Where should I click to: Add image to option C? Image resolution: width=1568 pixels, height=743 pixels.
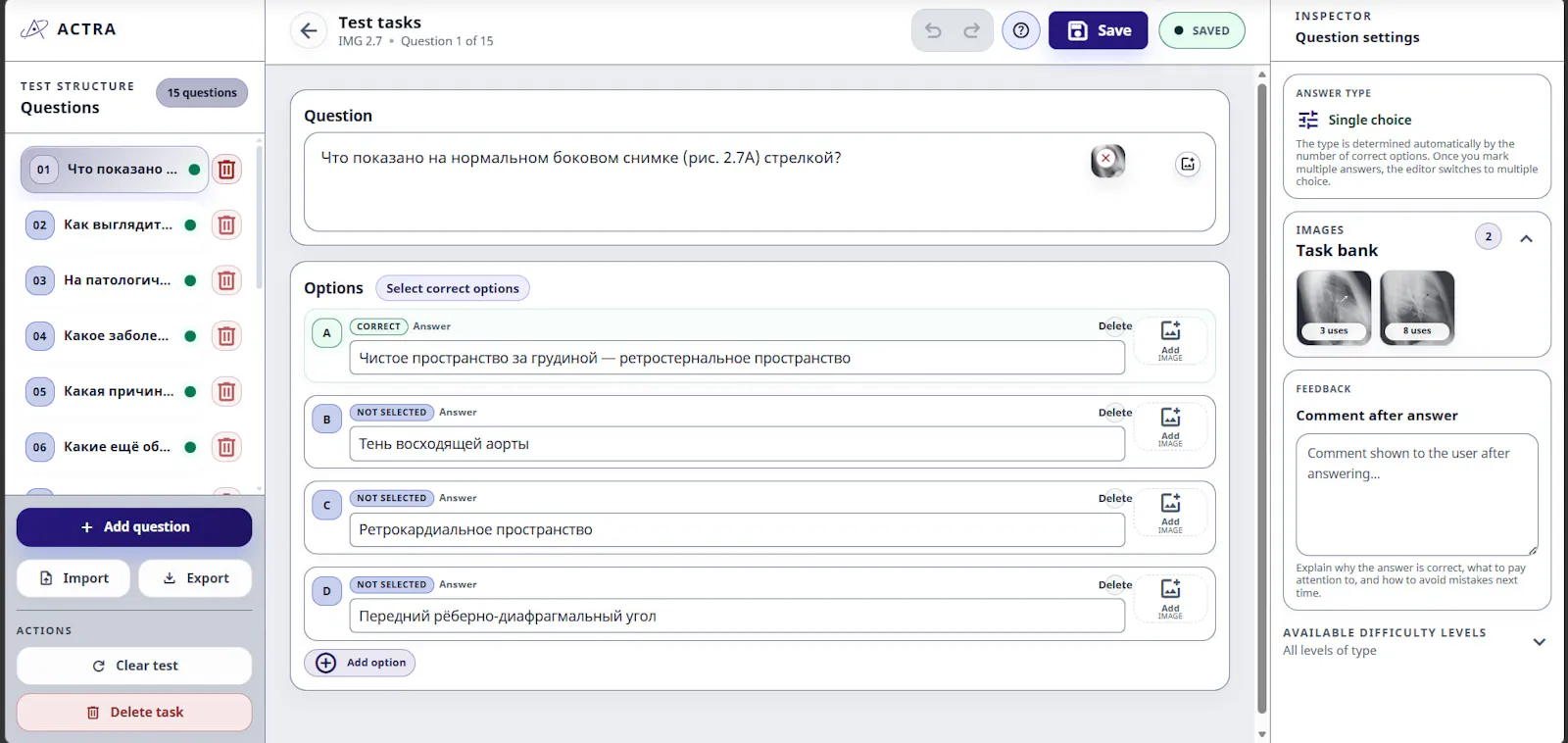[1170, 513]
